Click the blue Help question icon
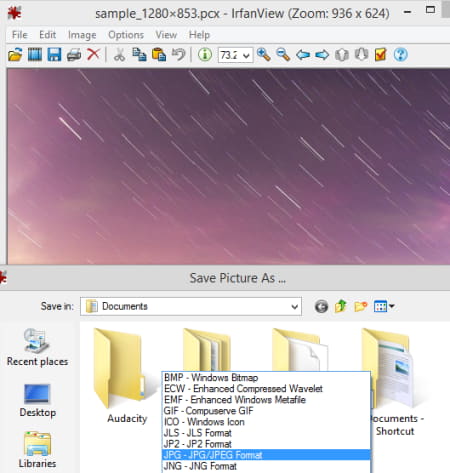This screenshot has width=450, height=473. [x=400, y=54]
